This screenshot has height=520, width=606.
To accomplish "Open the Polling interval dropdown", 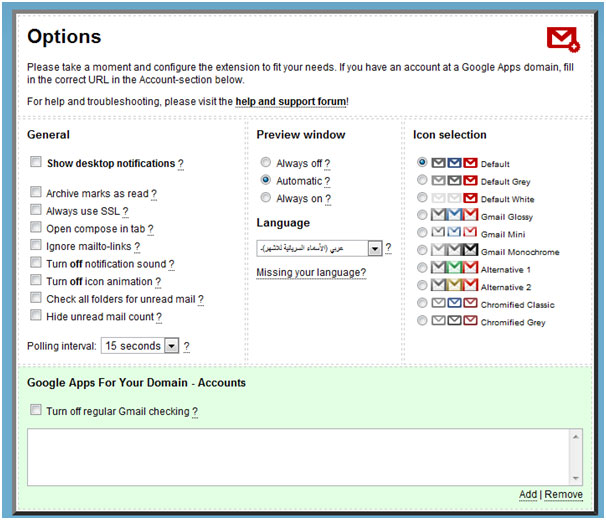I will click(x=140, y=346).
